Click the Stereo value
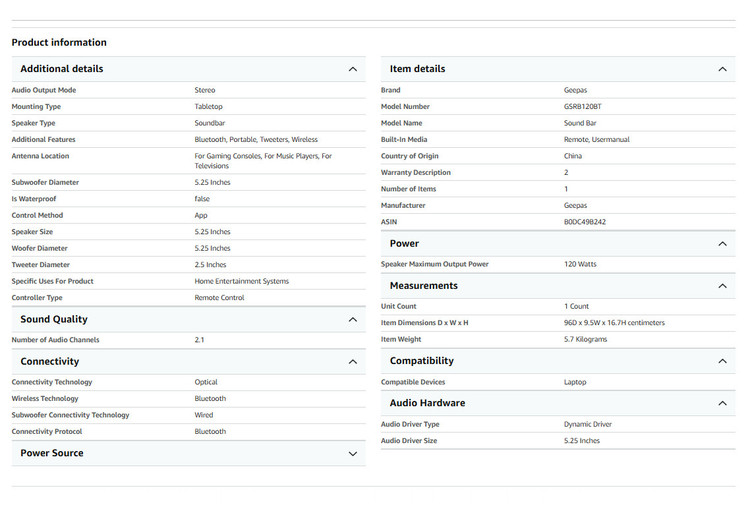 (205, 90)
